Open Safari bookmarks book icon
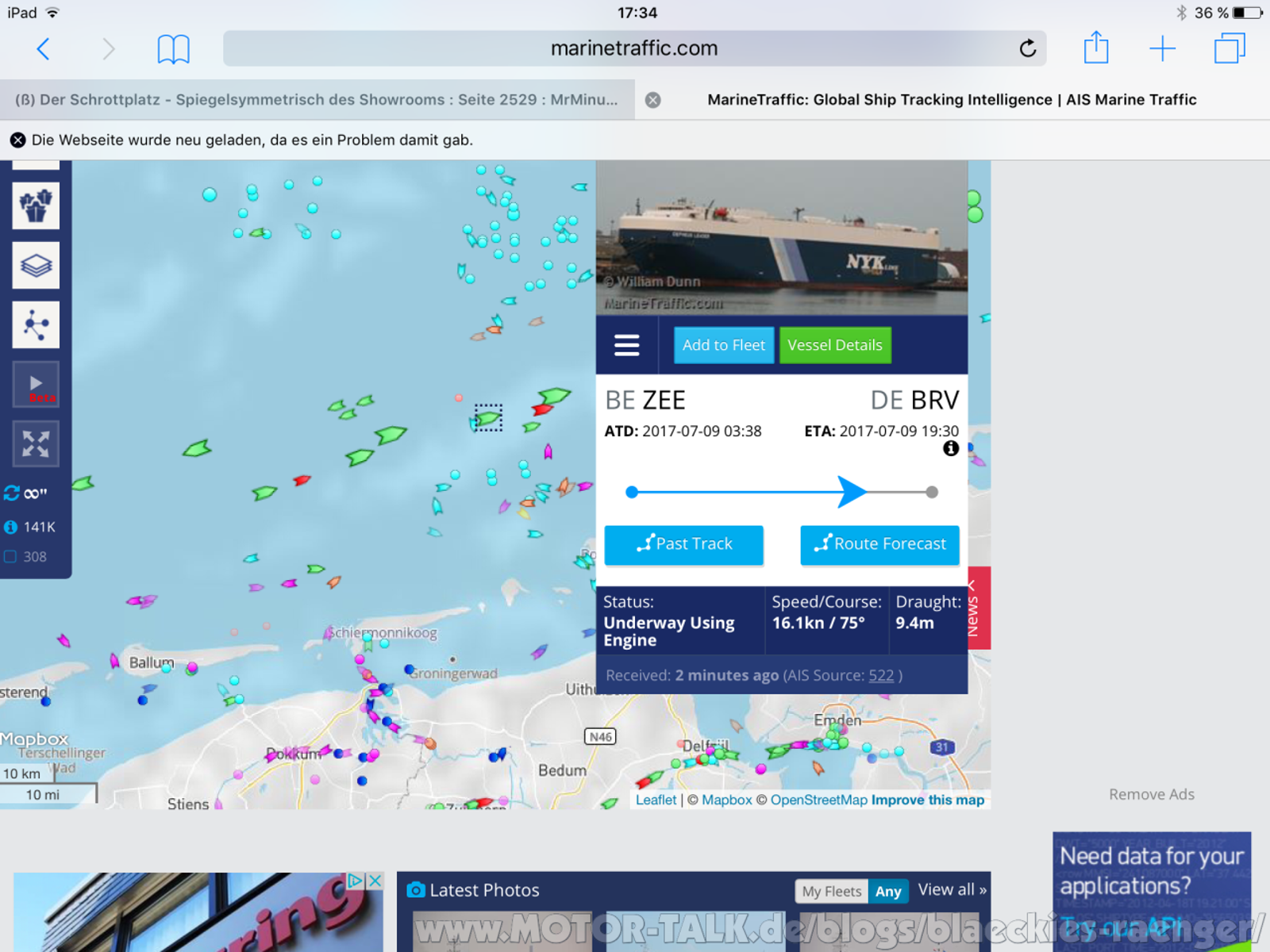The height and width of the screenshot is (952, 1270). [x=173, y=49]
